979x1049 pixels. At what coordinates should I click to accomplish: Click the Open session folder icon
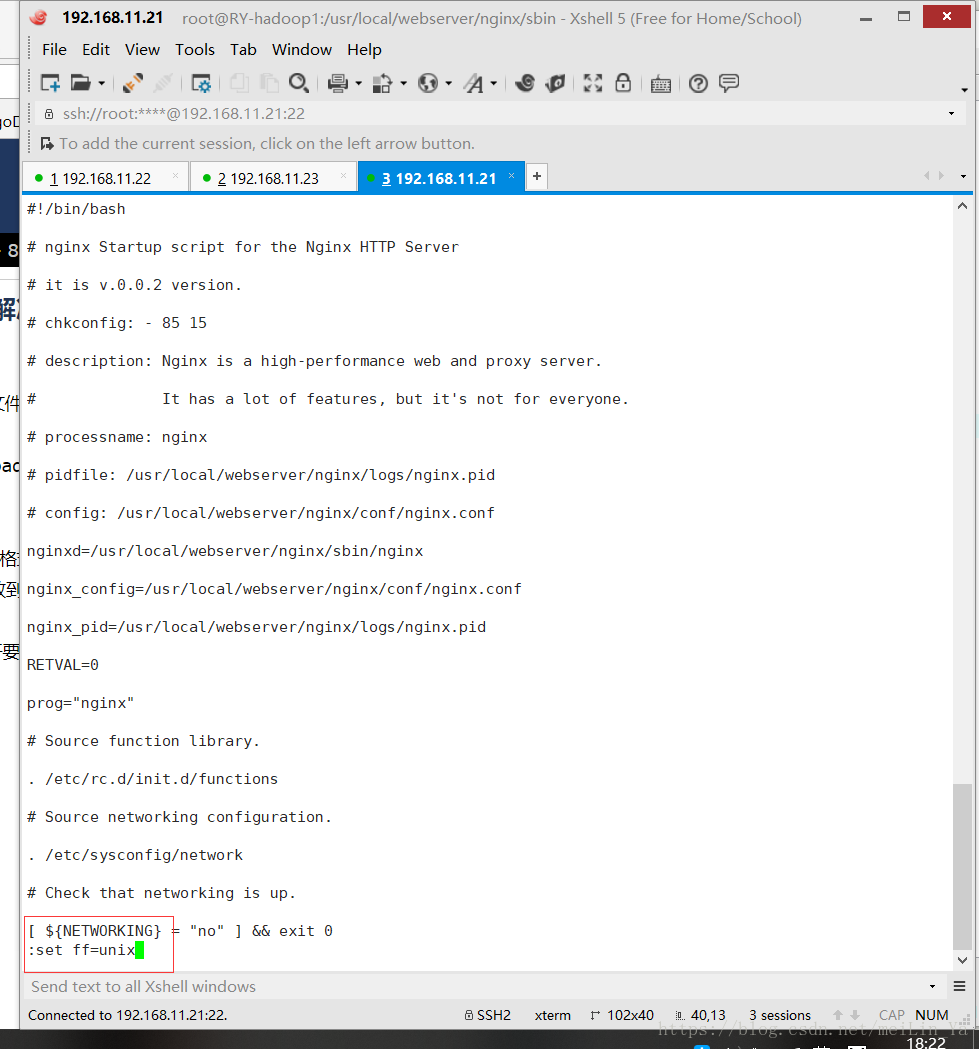point(80,84)
